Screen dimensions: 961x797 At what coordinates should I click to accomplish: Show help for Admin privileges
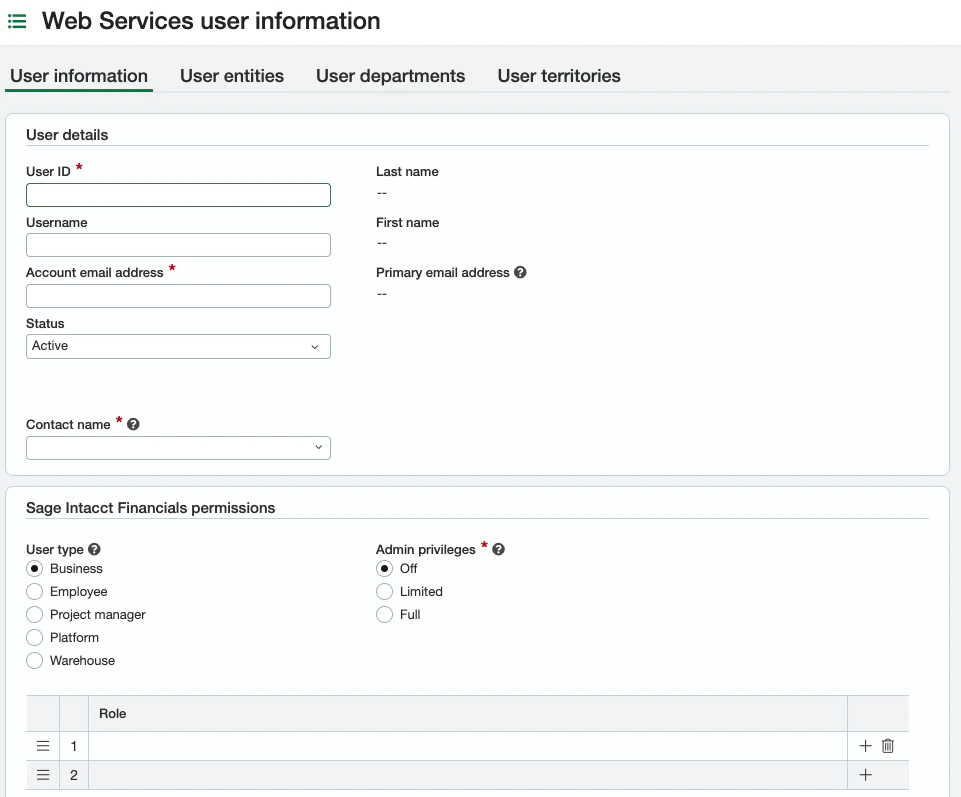[x=498, y=549]
